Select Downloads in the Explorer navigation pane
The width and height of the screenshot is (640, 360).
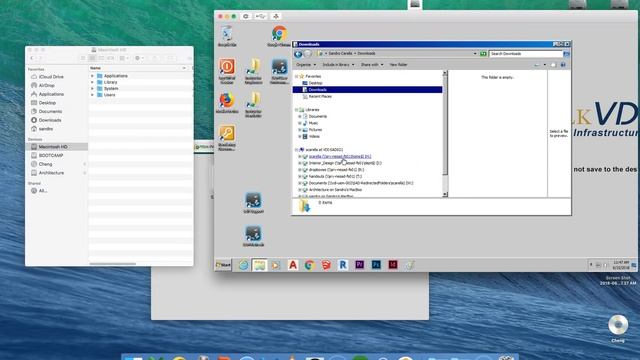[367, 90]
